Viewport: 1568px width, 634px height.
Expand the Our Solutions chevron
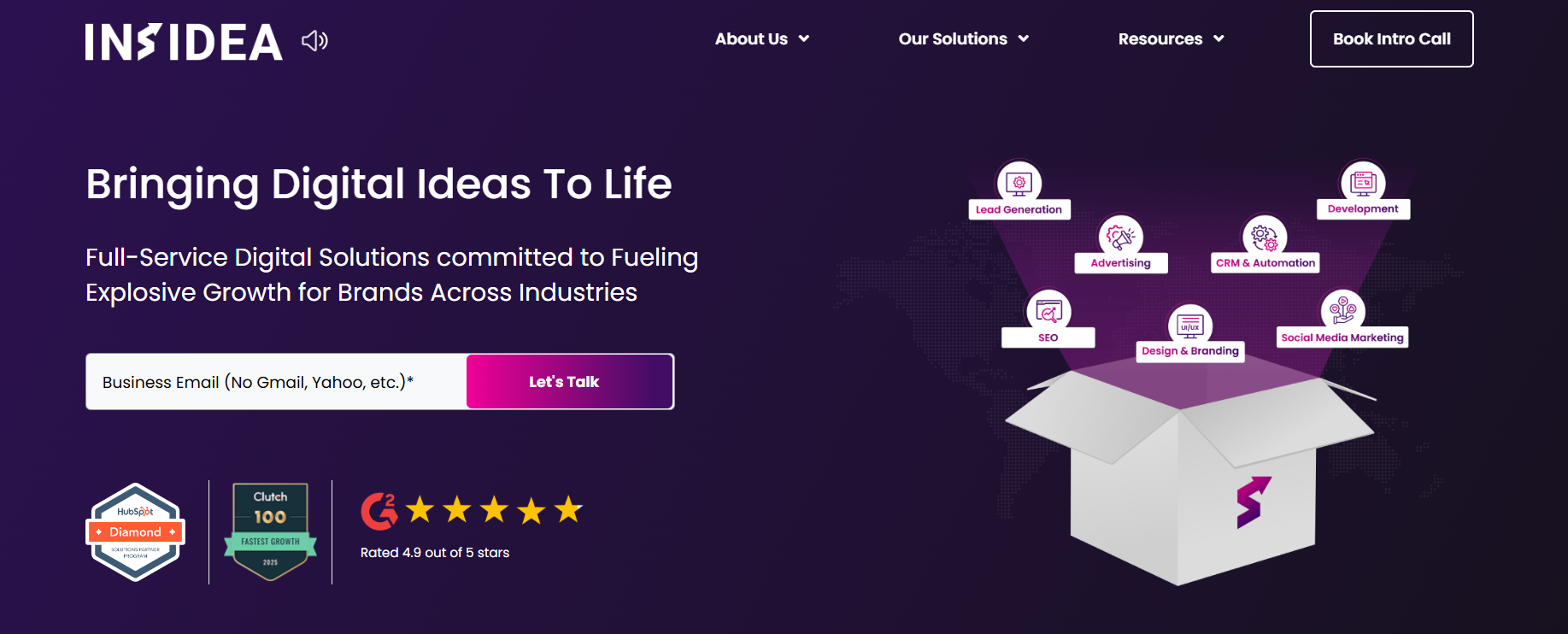click(1024, 38)
